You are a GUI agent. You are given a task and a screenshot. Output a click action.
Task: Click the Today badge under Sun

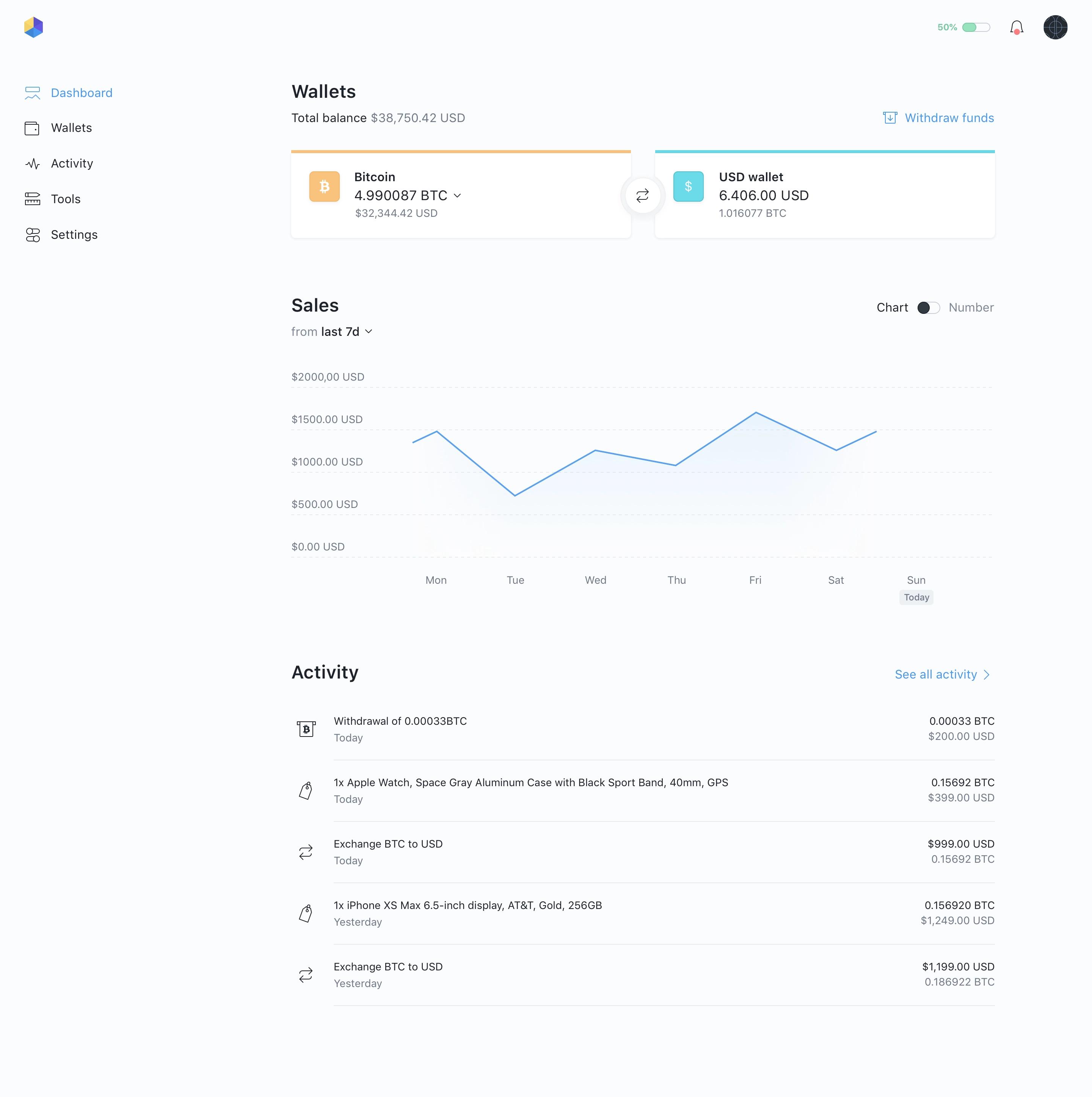[x=916, y=597]
